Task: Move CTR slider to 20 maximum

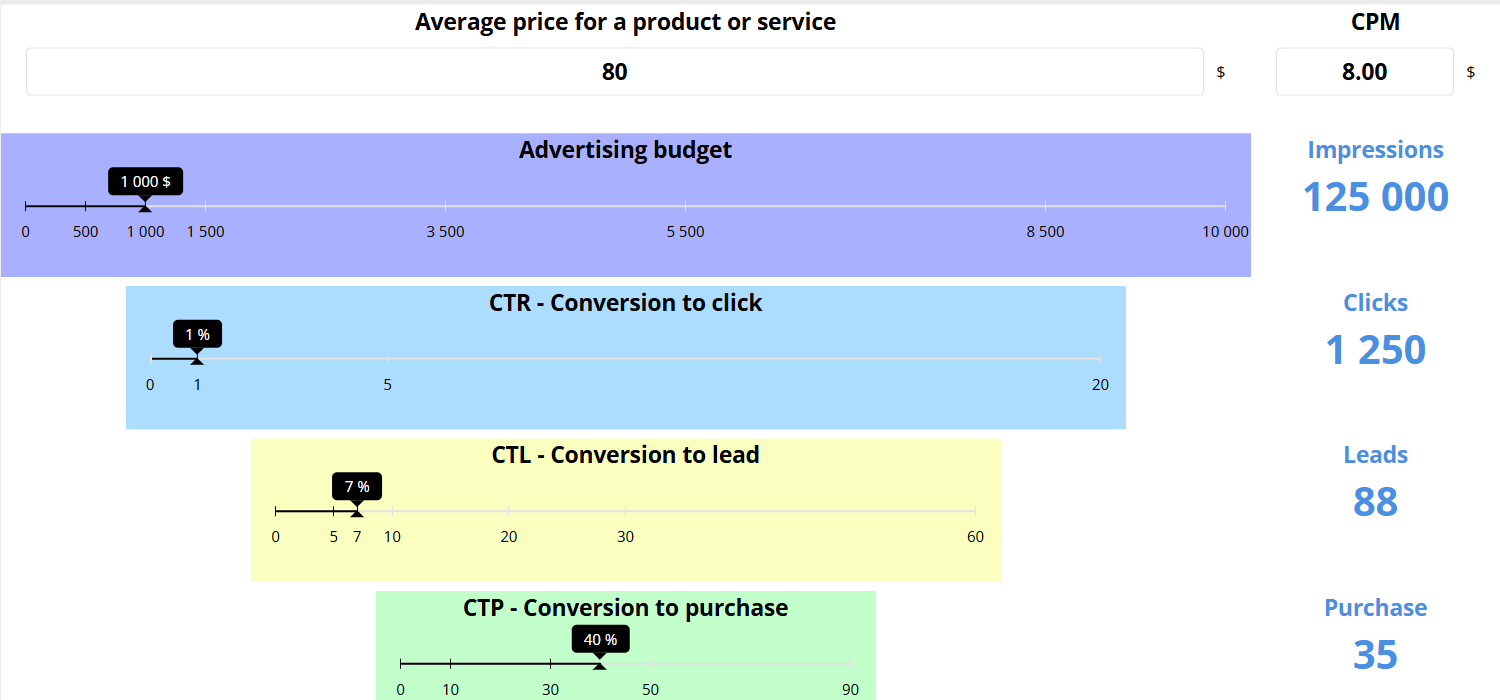Action: pos(1100,358)
